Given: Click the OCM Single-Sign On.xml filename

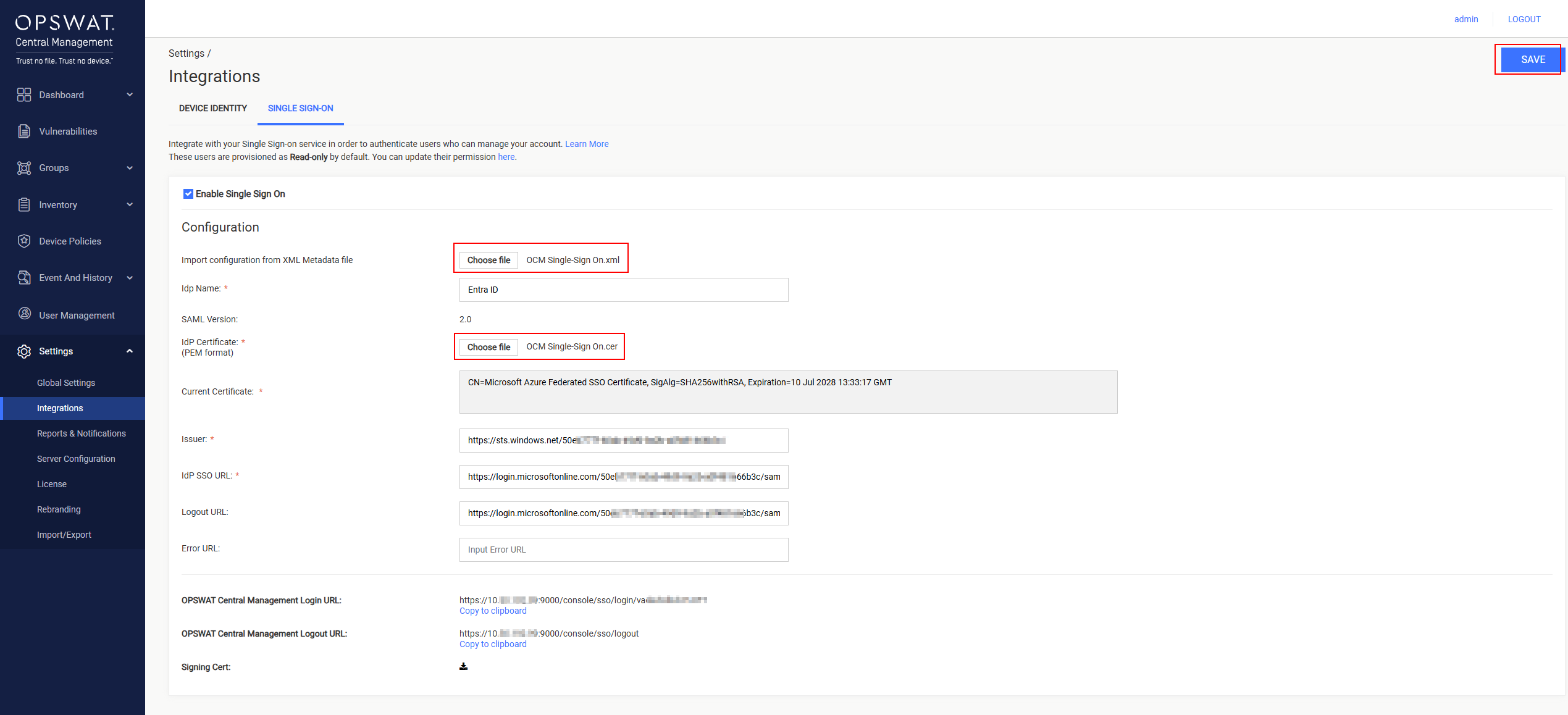Looking at the screenshot, I should [572, 260].
